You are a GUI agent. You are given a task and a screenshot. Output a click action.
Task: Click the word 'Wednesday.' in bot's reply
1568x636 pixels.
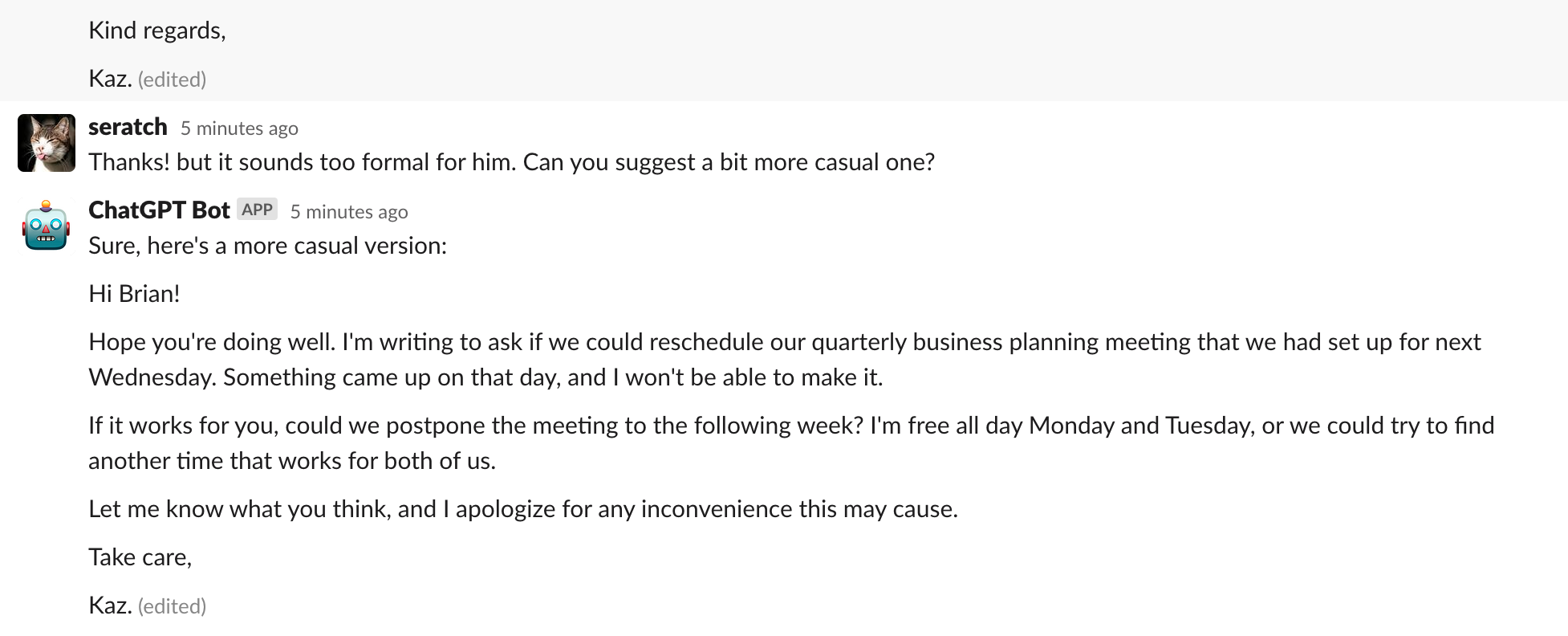(152, 377)
